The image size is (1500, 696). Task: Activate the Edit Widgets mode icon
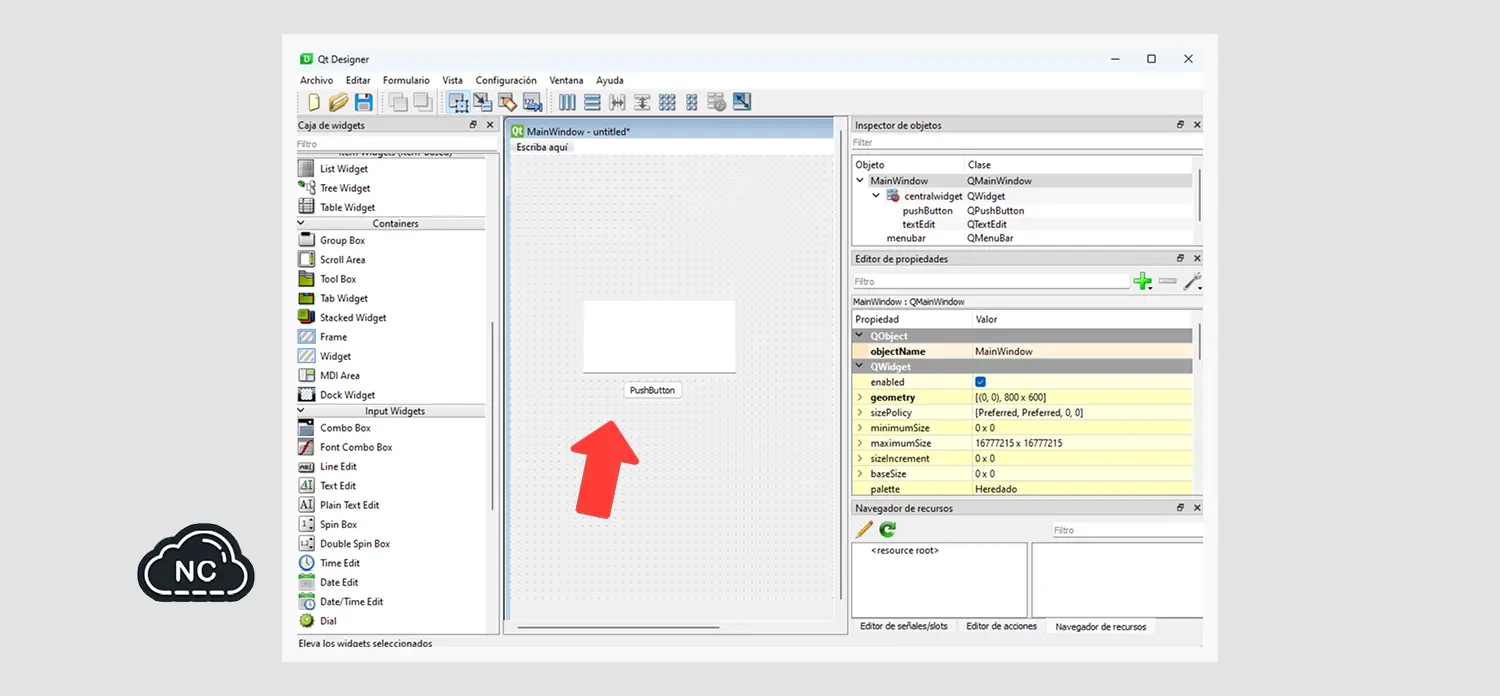click(x=458, y=102)
